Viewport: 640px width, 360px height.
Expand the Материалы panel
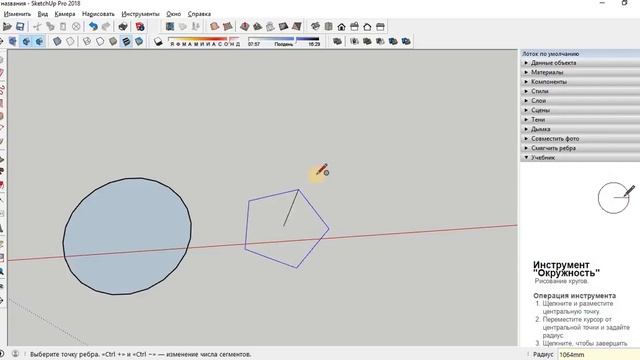pos(580,72)
